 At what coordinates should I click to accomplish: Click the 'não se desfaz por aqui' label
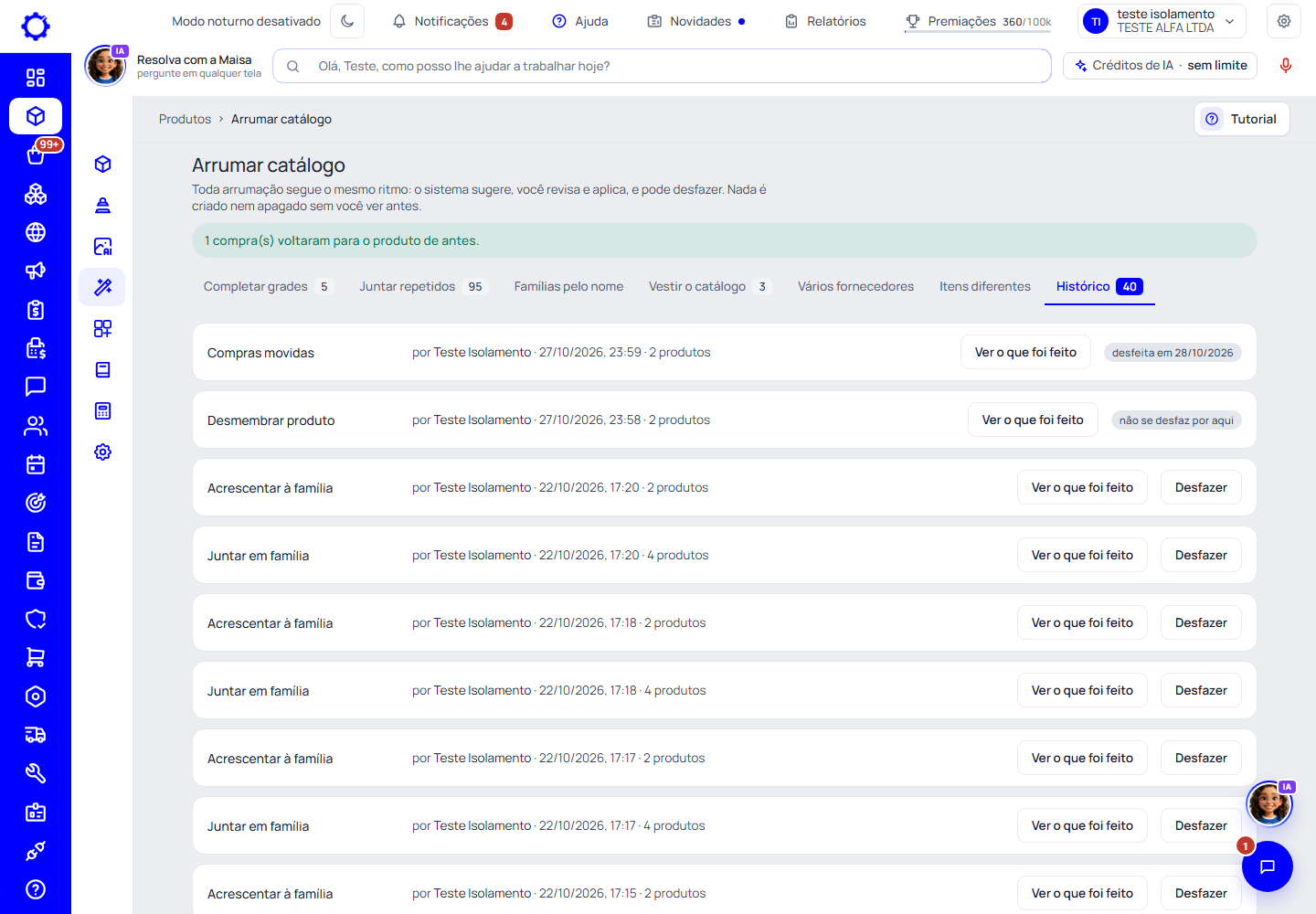[x=1176, y=420]
